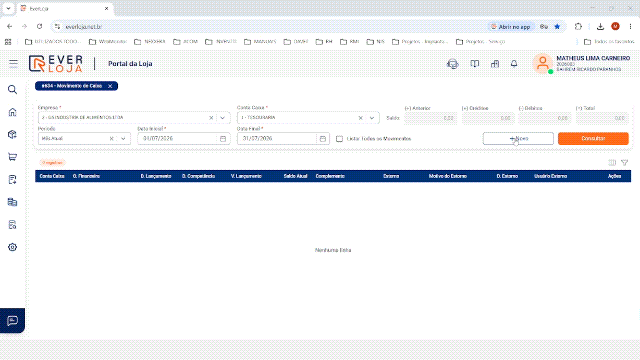Open the table columns chooser icon
The image size is (640, 360).
pyautogui.click(x=612, y=162)
